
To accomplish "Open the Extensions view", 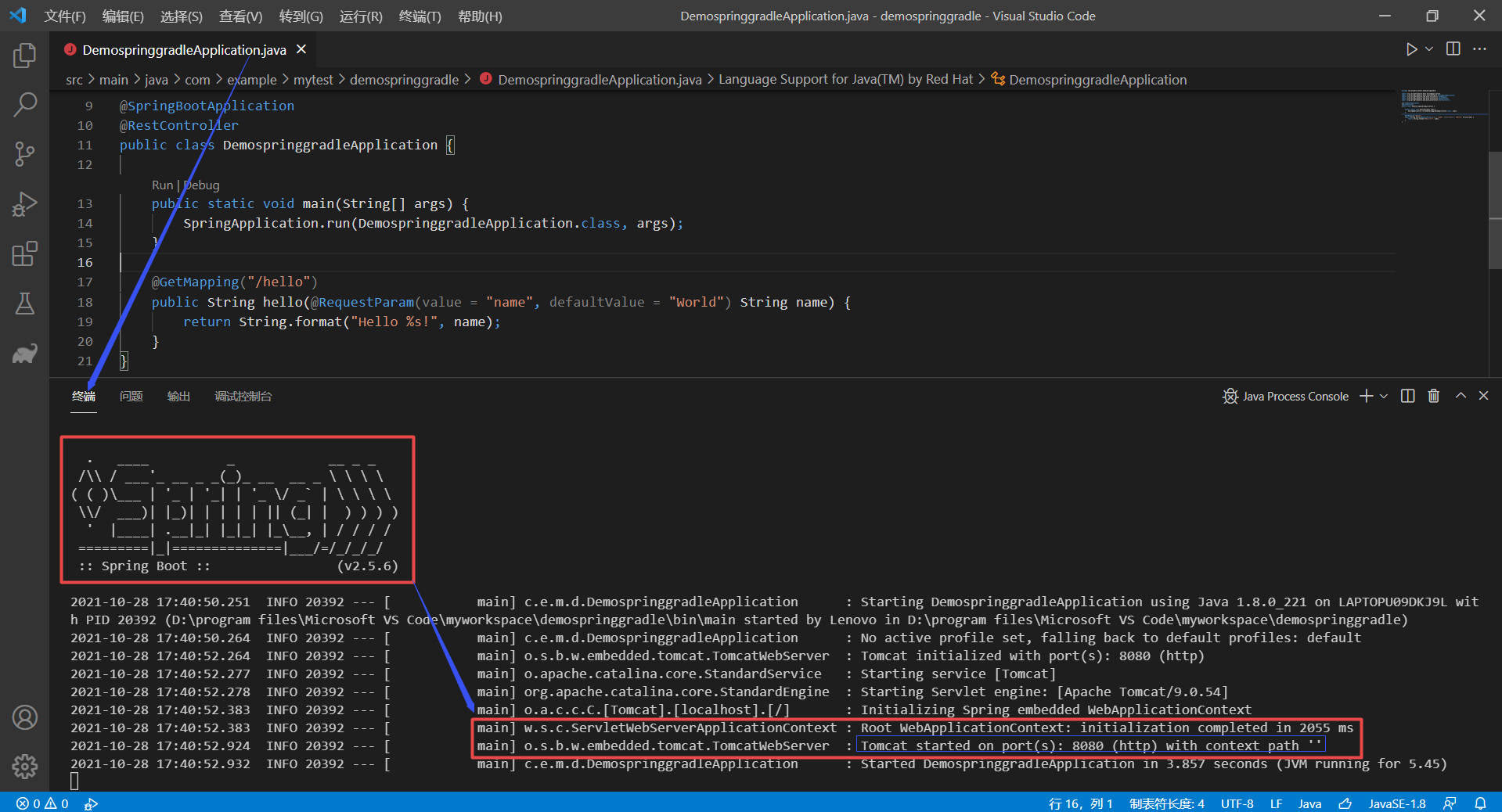I will [x=24, y=253].
